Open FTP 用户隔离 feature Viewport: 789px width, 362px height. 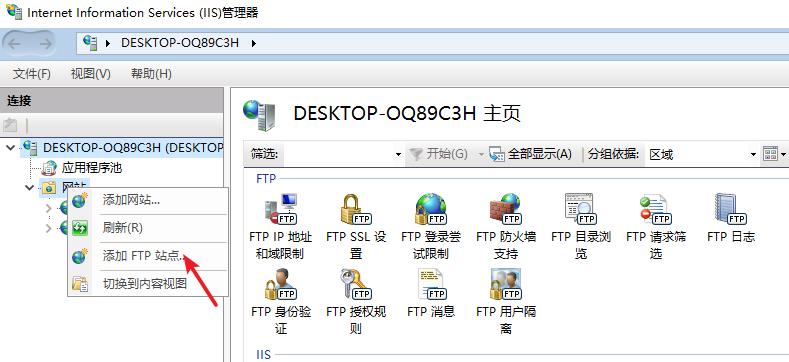(x=506, y=302)
